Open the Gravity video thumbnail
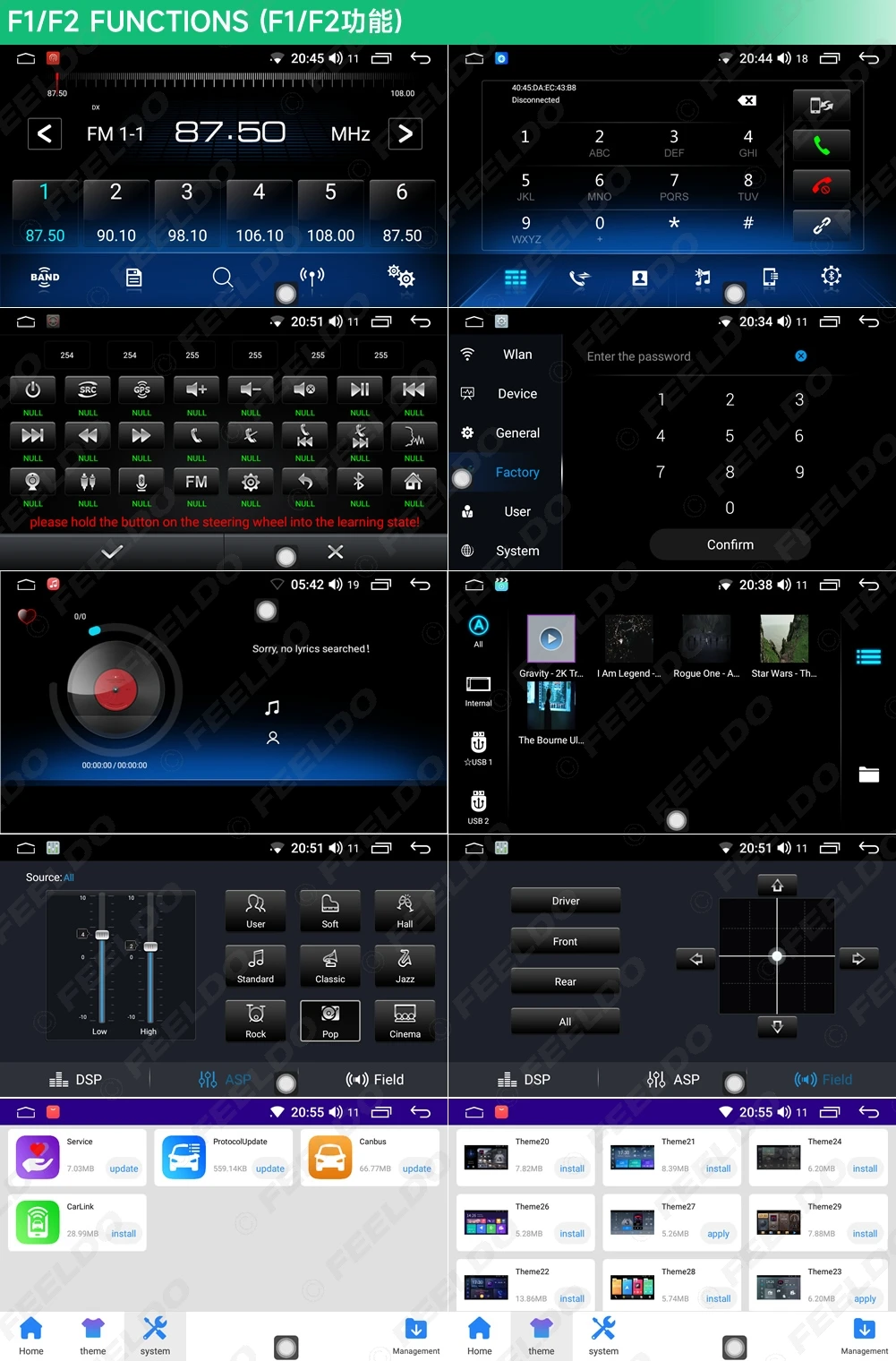896x1361 pixels. (550, 638)
